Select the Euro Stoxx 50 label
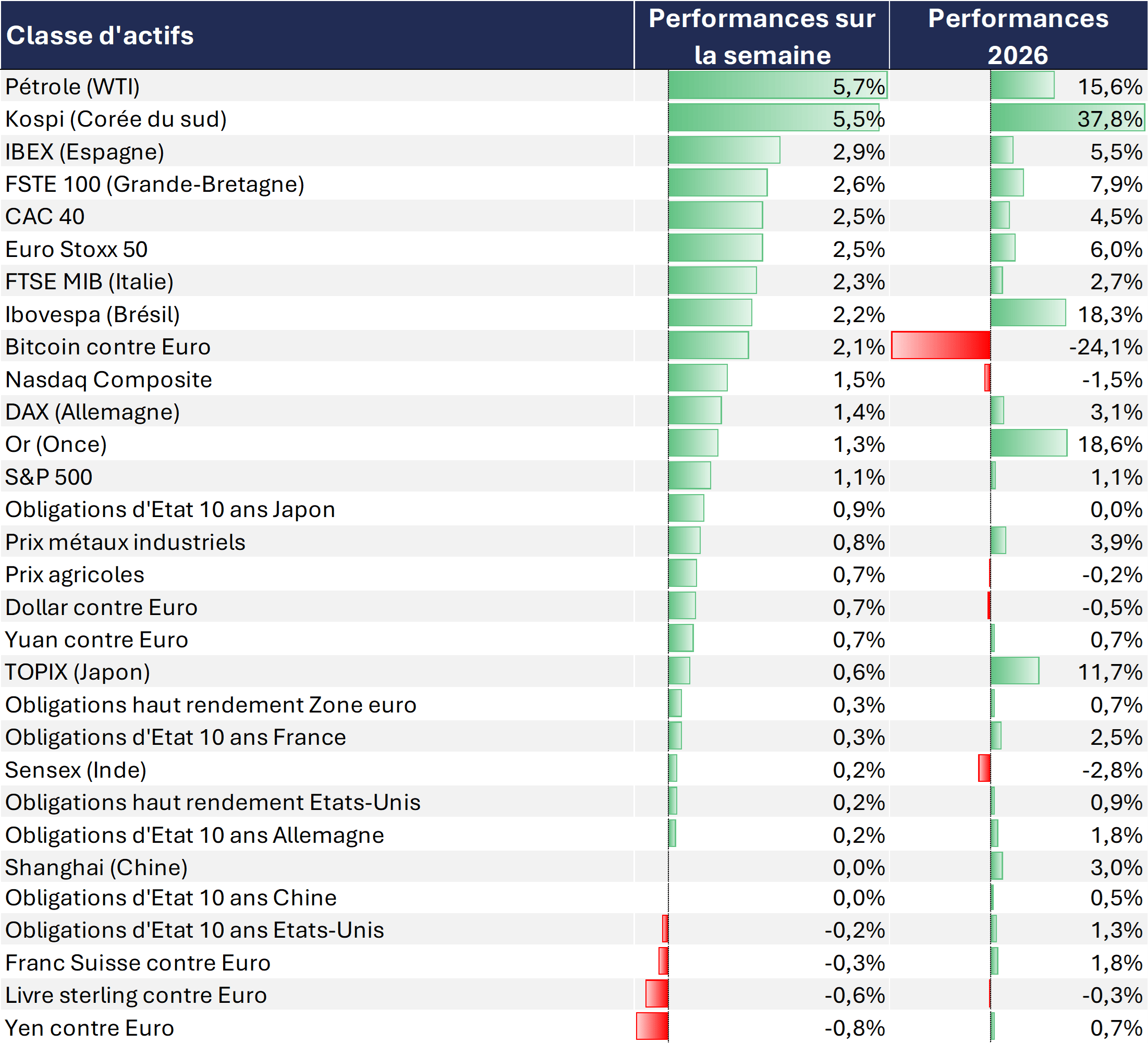 click(x=77, y=249)
